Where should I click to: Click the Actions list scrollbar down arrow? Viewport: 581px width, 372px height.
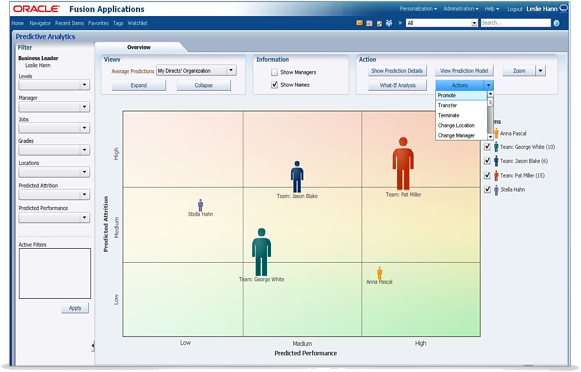coord(490,137)
